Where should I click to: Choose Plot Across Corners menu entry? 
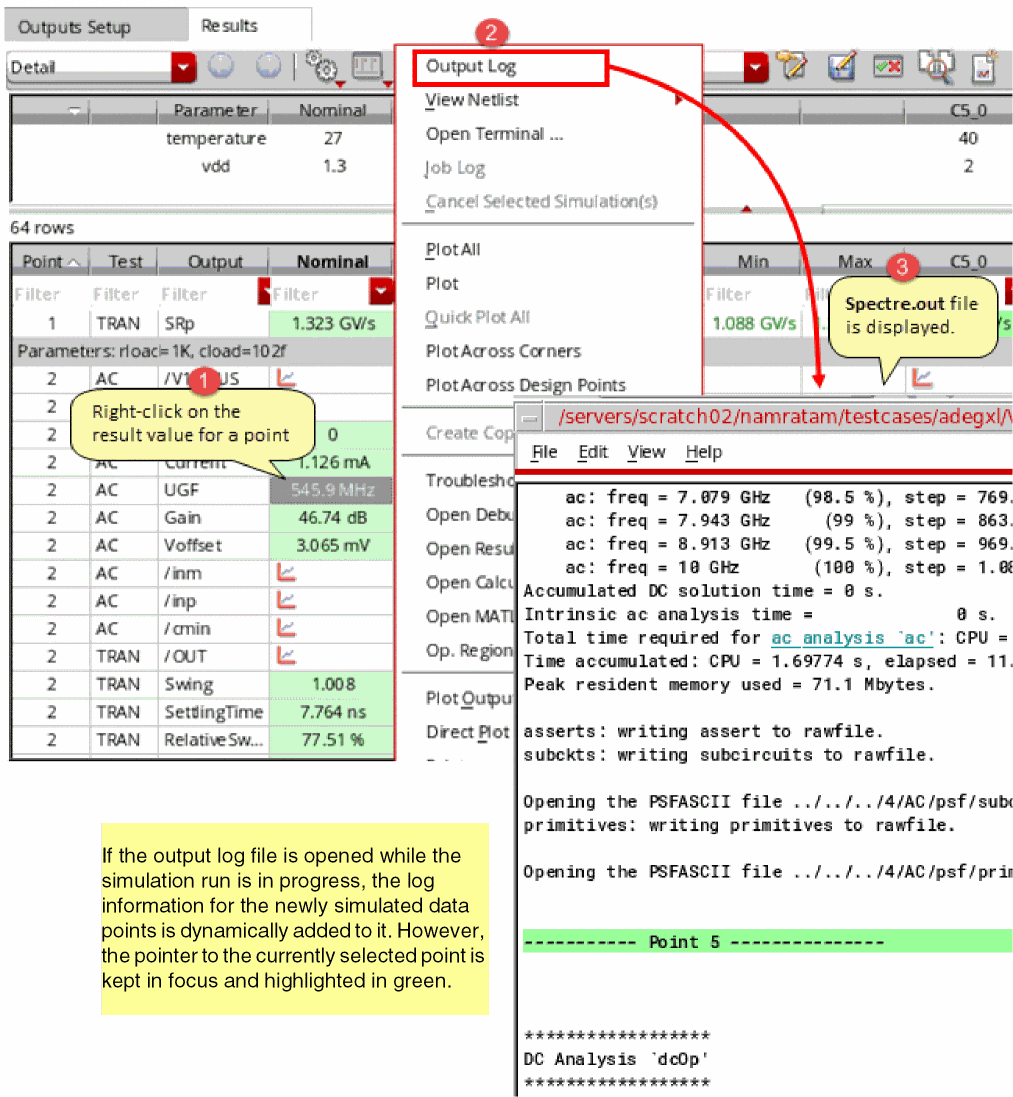coord(503,351)
